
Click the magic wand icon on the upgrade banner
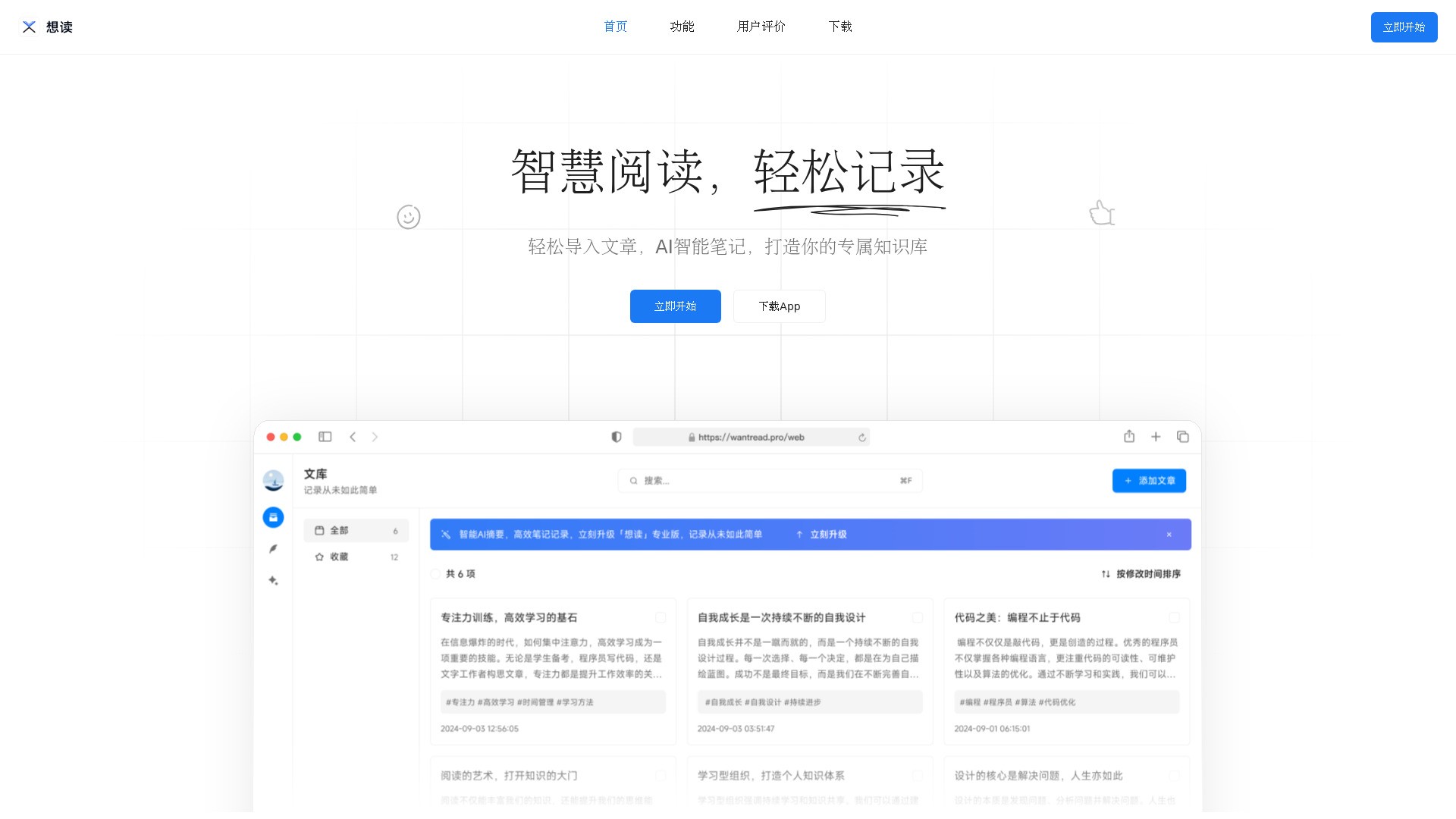coord(445,534)
